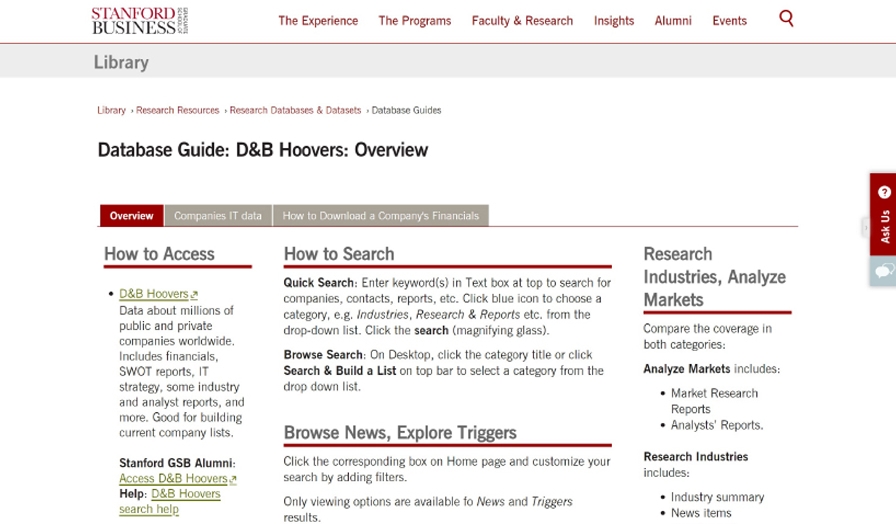This screenshot has width=896, height=524.
Task: Click the Ask Us question mark icon
Action: (884, 192)
